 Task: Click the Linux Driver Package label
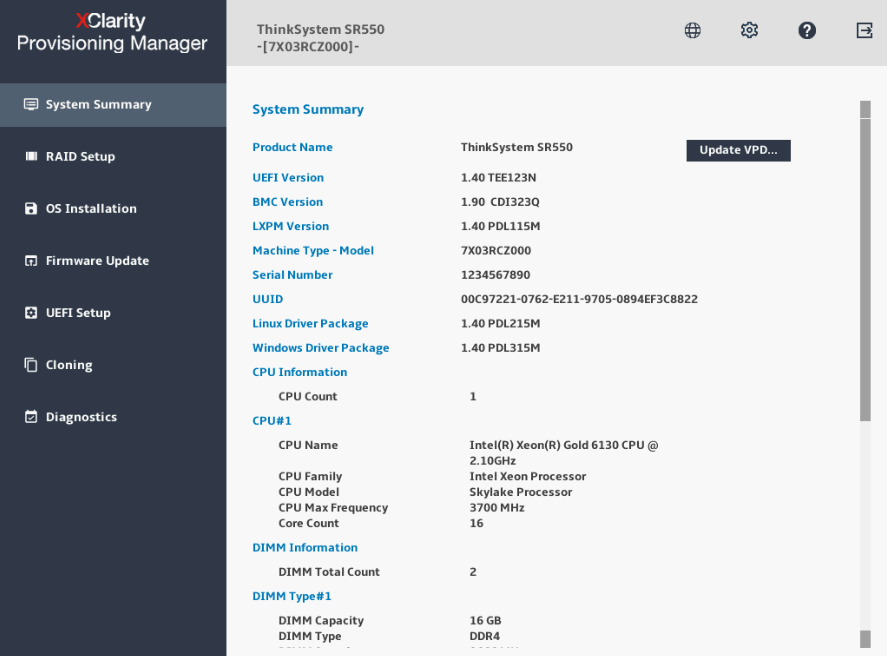tap(310, 323)
